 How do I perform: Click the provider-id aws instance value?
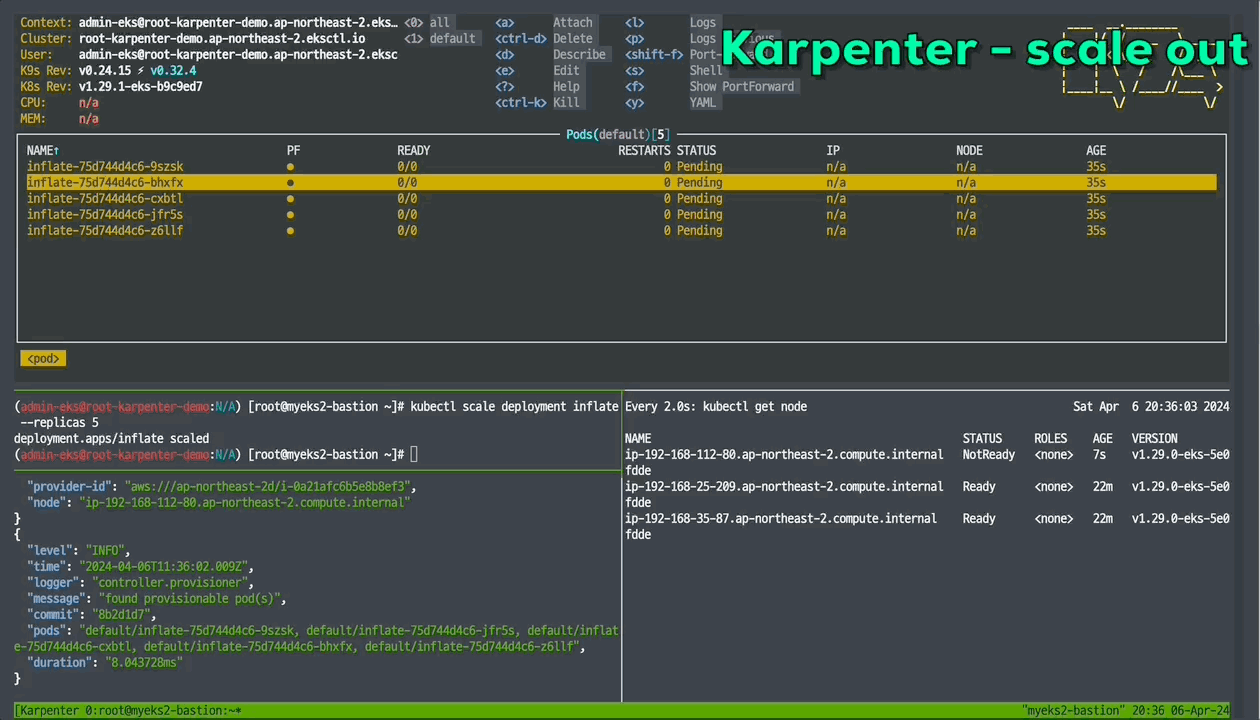tap(267, 486)
